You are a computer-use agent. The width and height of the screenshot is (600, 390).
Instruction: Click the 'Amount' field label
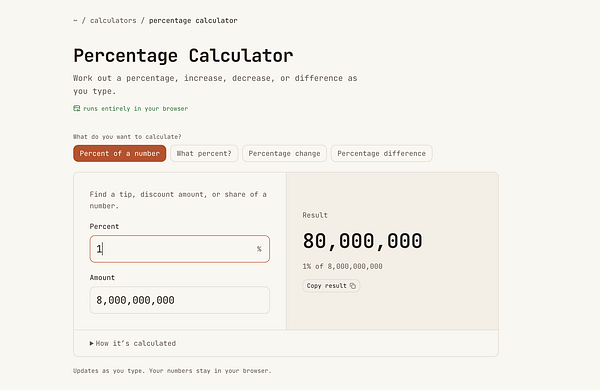(102, 277)
